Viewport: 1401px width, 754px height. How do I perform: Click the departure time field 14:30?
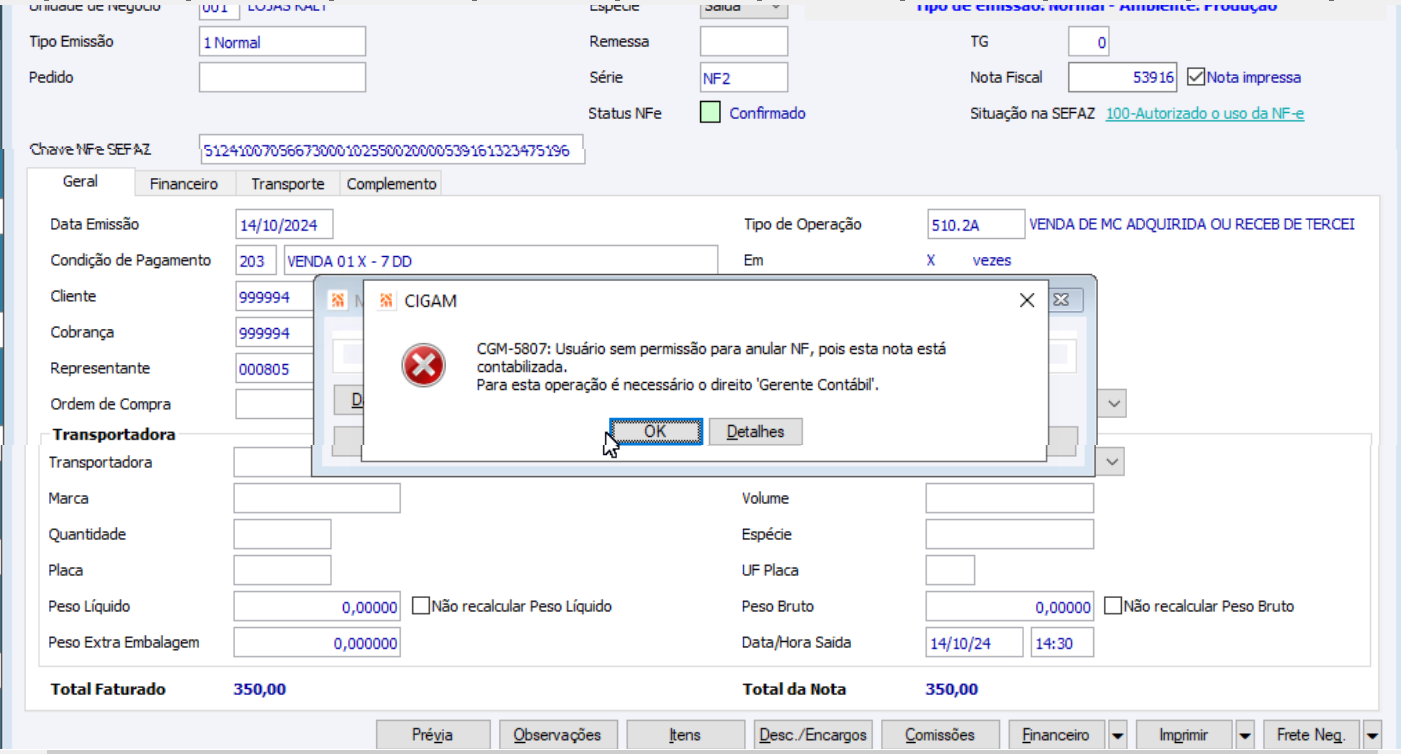1062,642
